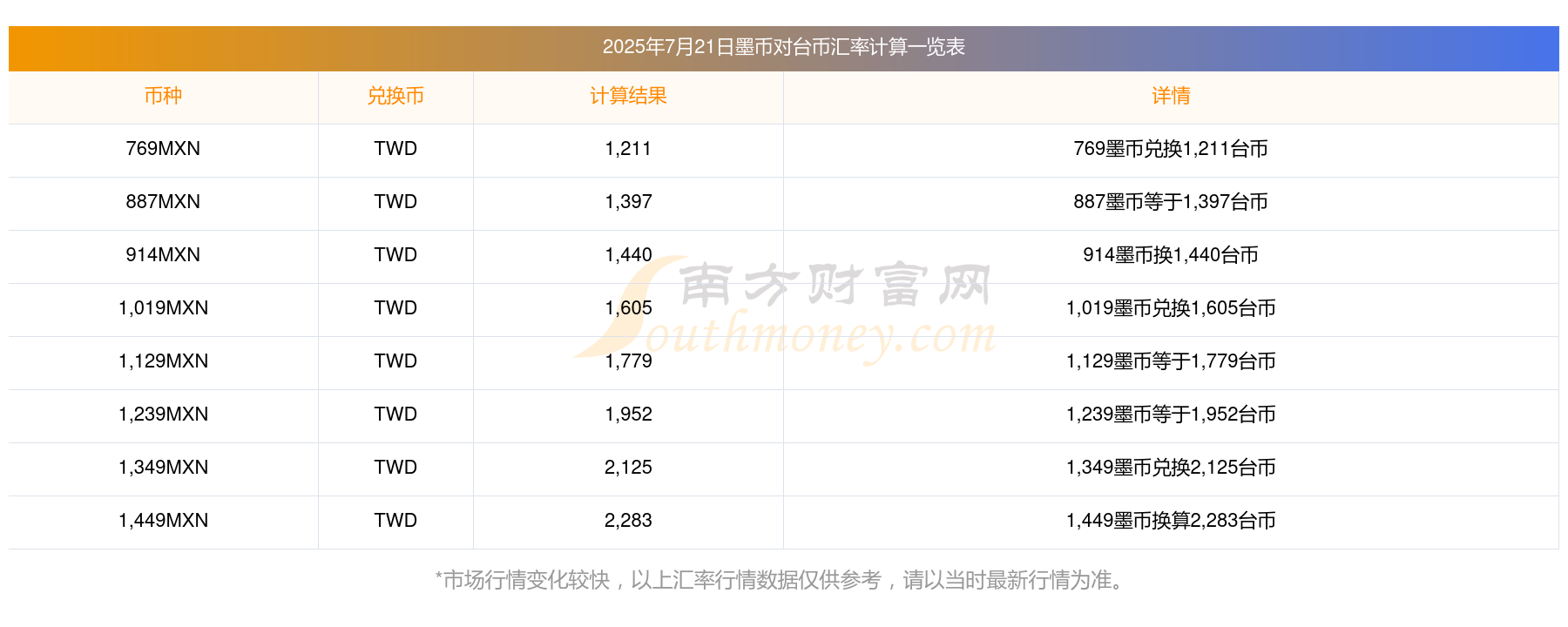Image resolution: width=1568 pixels, height=627 pixels.
Task: Click TWD in the 1,349MXN row
Action: [x=395, y=468]
